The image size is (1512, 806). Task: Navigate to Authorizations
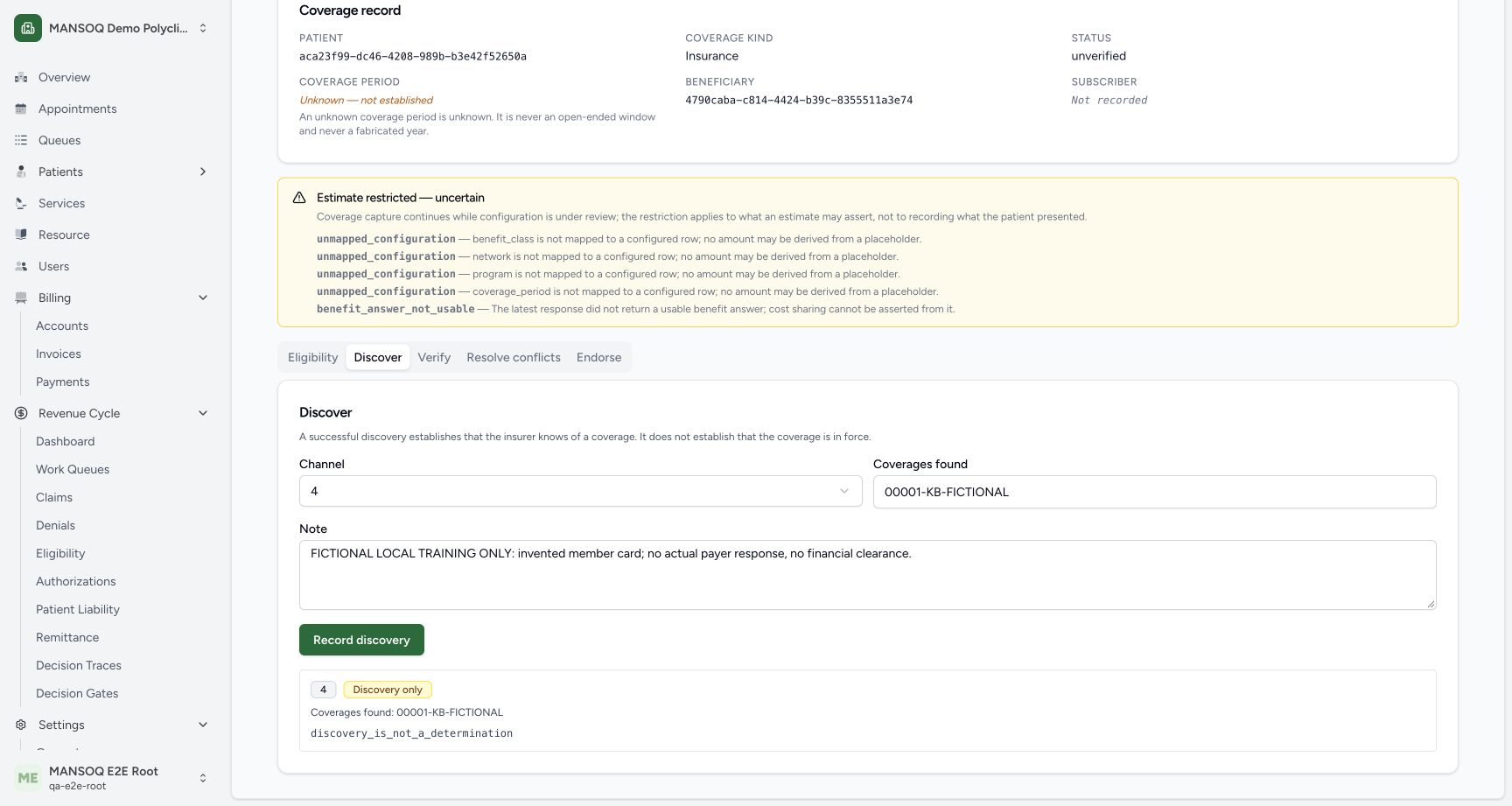[x=76, y=581]
